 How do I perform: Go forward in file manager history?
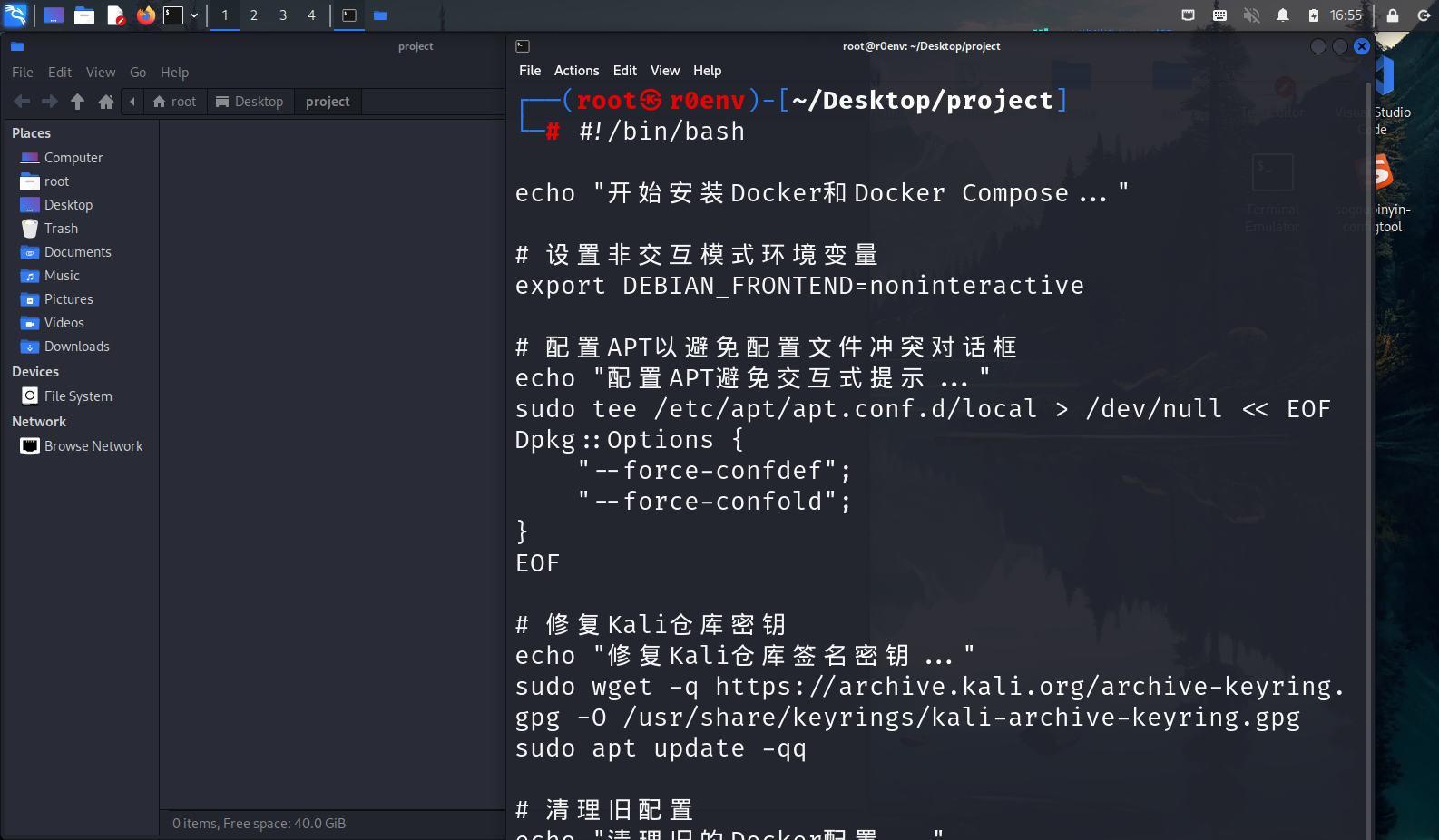[x=50, y=102]
